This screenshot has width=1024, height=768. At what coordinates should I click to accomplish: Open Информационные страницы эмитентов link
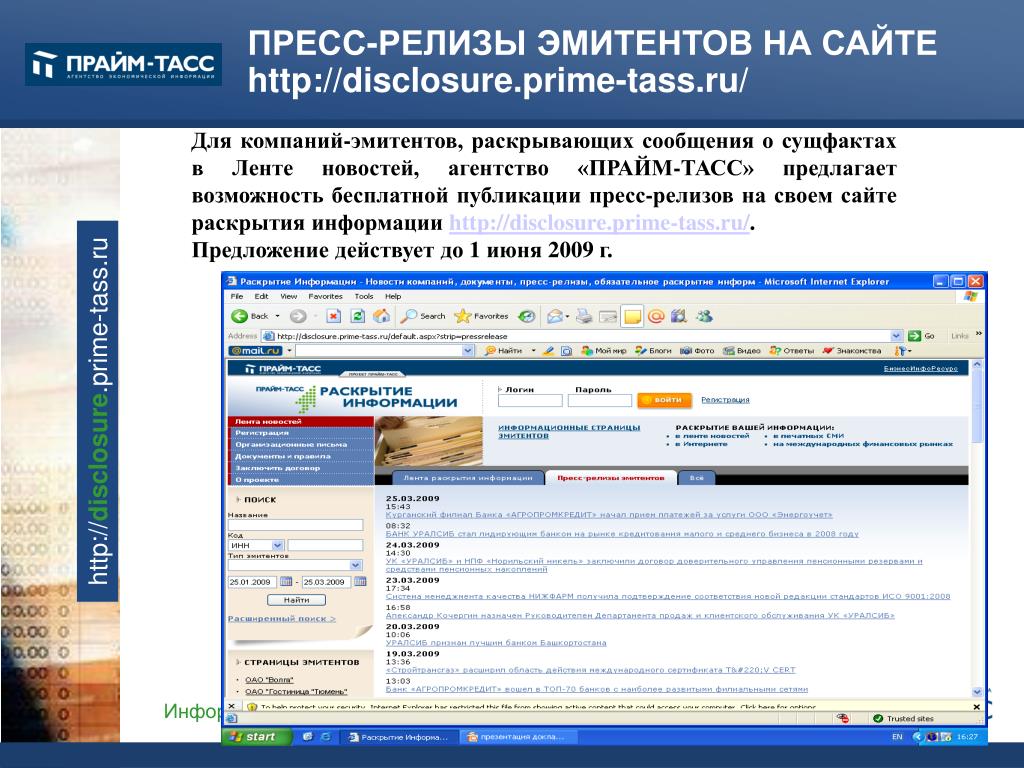coord(569,431)
